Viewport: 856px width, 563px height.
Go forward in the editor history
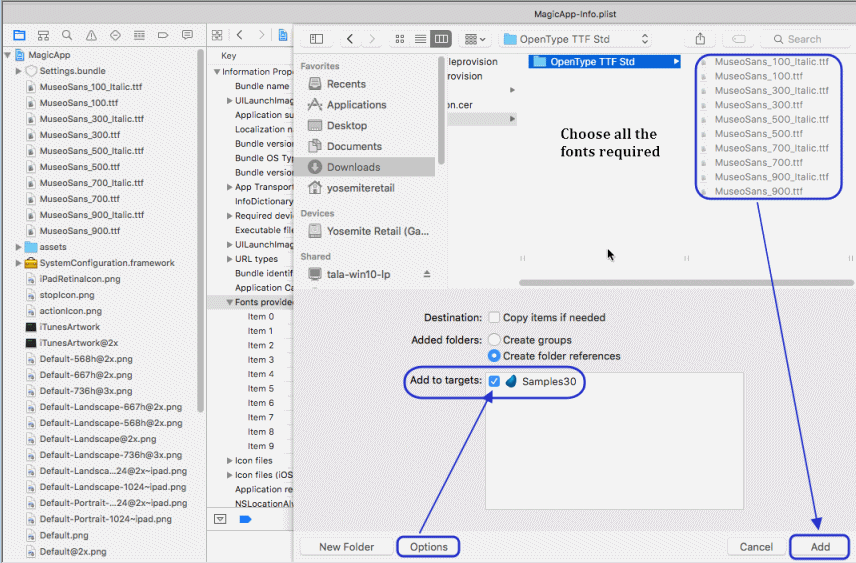click(261, 35)
